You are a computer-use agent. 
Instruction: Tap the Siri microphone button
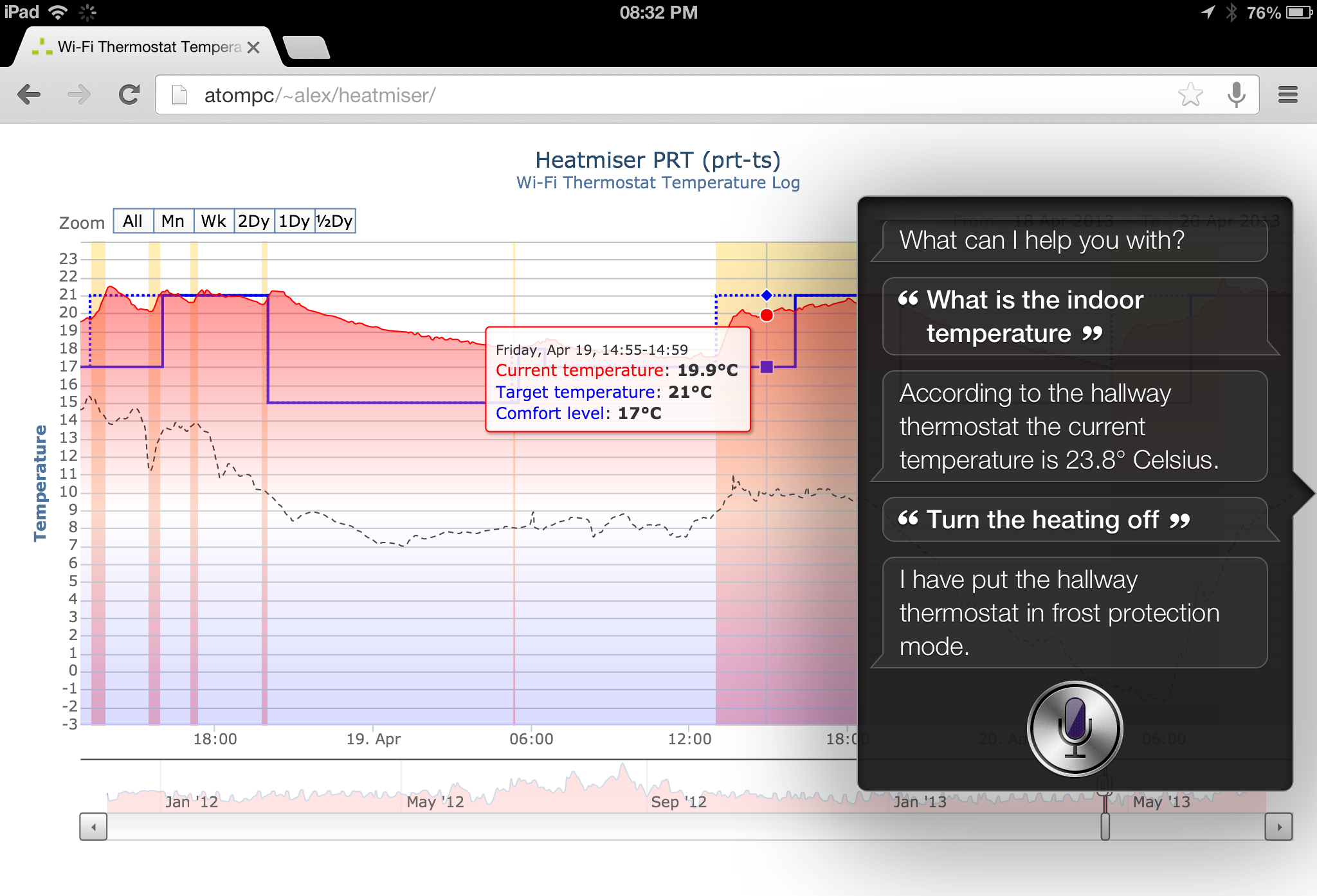tap(1075, 729)
